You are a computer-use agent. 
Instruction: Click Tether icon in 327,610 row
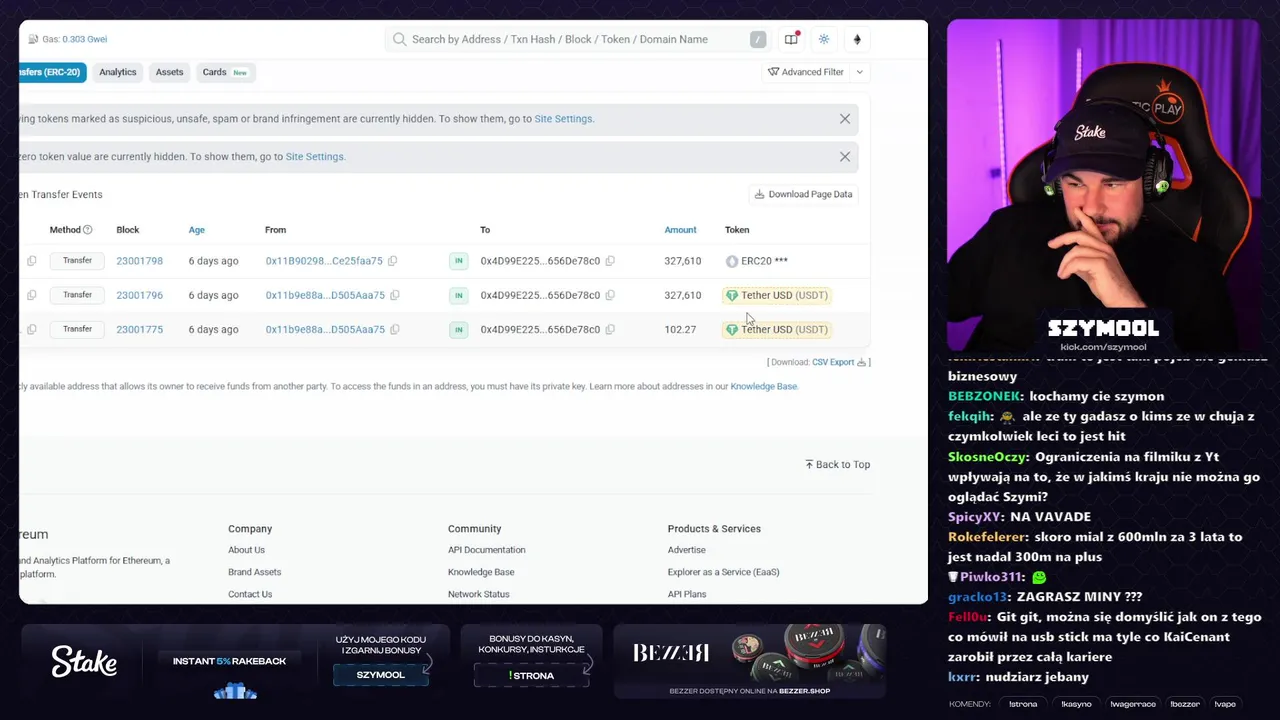[x=732, y=295]
